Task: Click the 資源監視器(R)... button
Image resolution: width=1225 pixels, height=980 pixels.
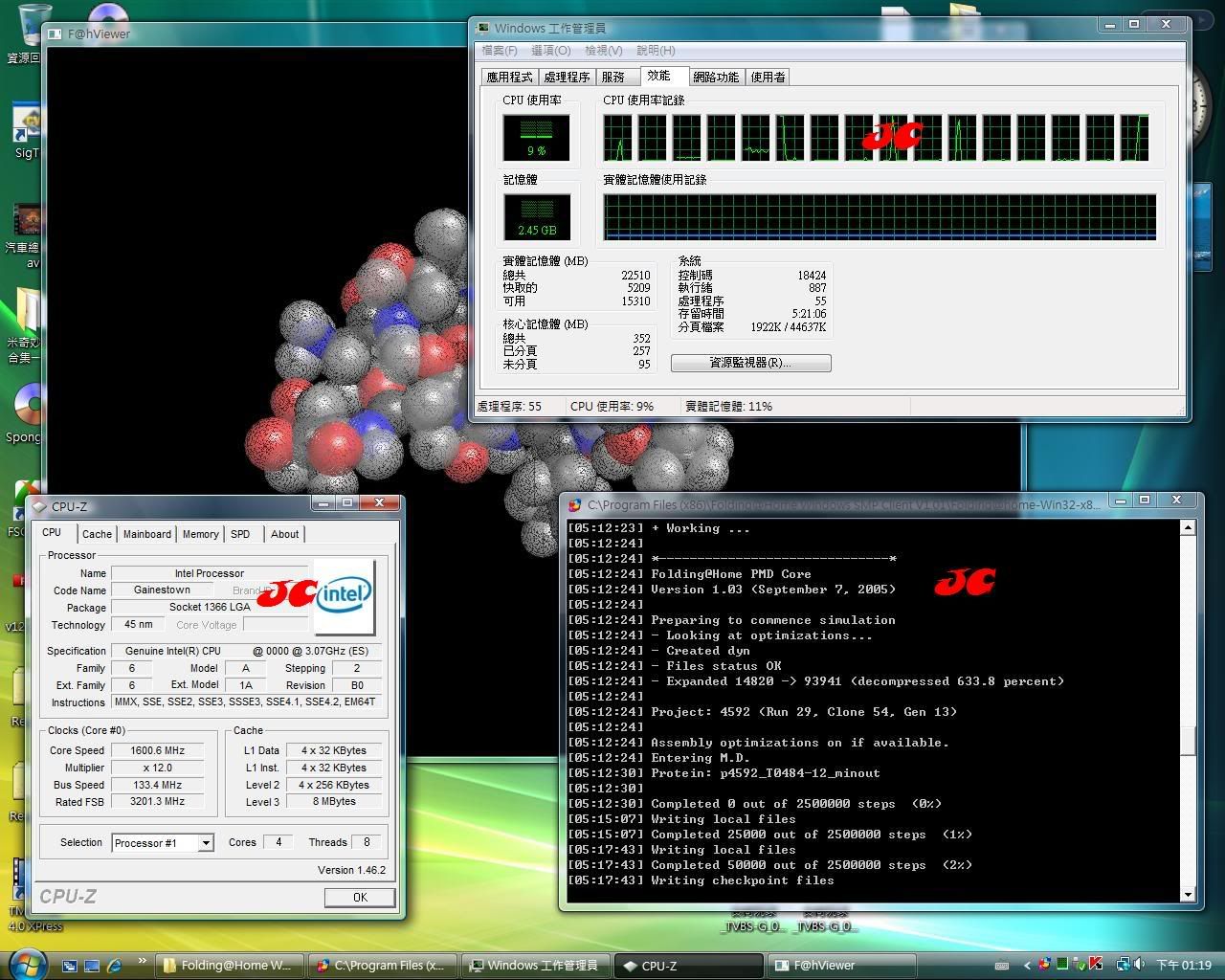Action: point(750,363)
